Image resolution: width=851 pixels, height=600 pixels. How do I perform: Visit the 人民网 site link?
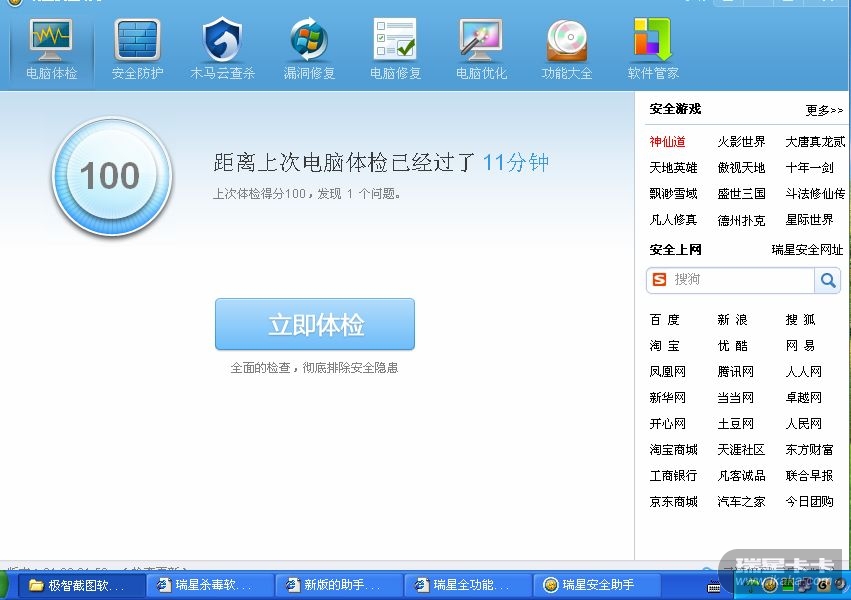coord(804,424)
